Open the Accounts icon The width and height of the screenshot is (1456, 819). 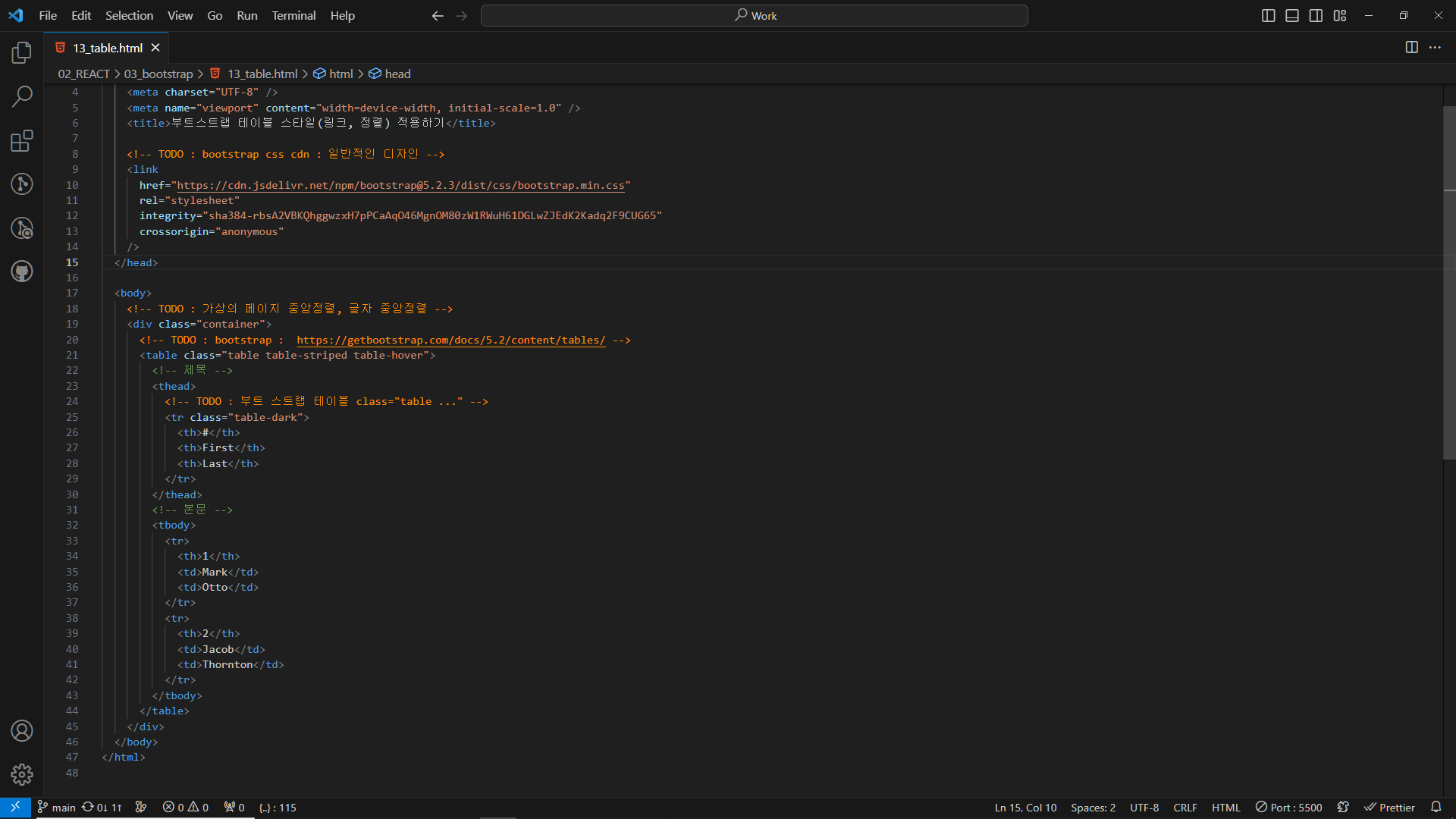[22, 730]
